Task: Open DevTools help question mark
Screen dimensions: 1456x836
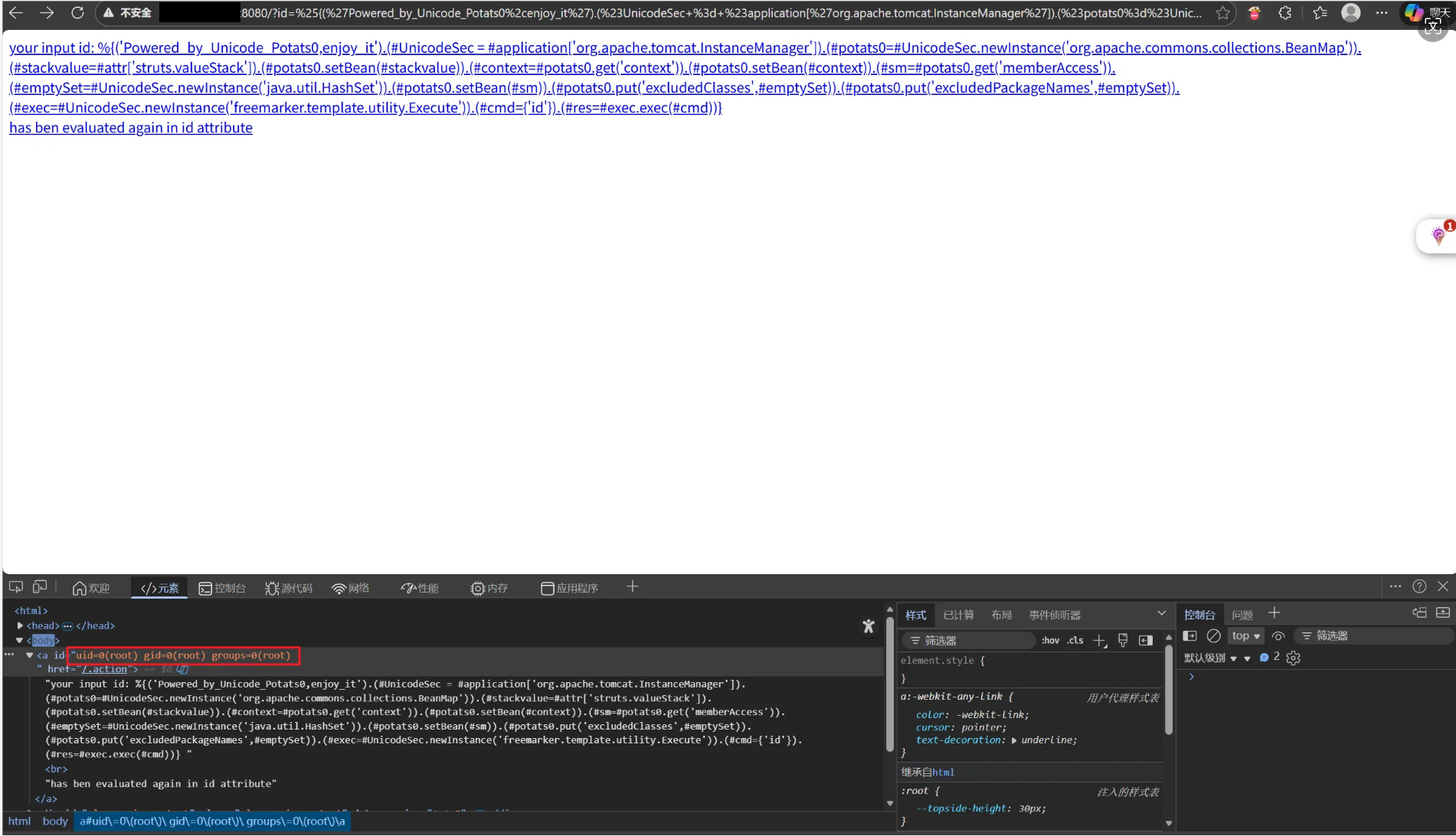Action: (x=1419, y=586)
